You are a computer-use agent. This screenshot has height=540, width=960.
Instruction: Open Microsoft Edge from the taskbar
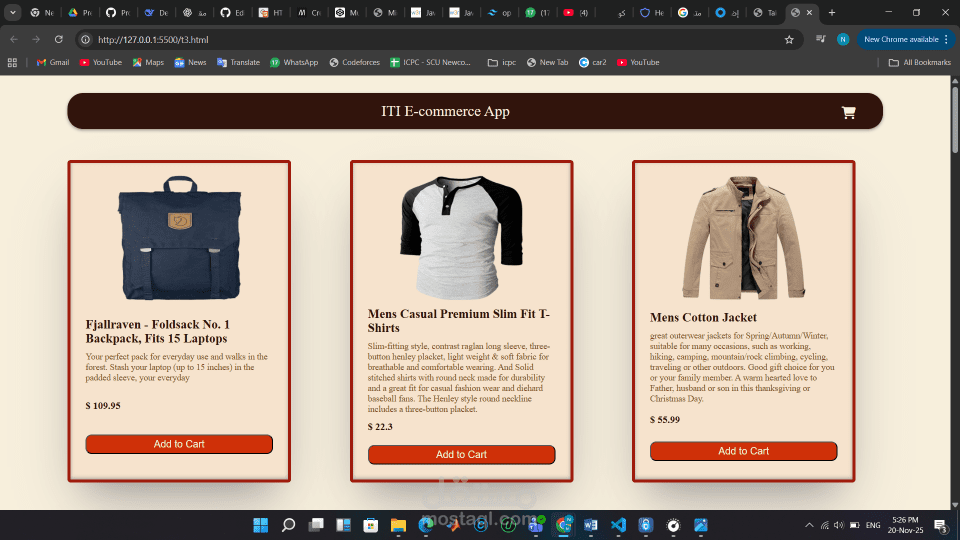[426, 525]
